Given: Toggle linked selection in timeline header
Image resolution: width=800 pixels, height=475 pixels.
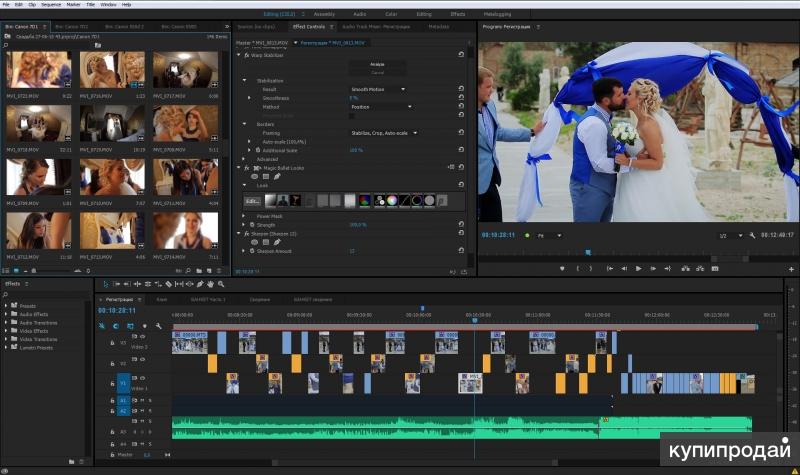Looking at the screenshot, I should [130, 326].
